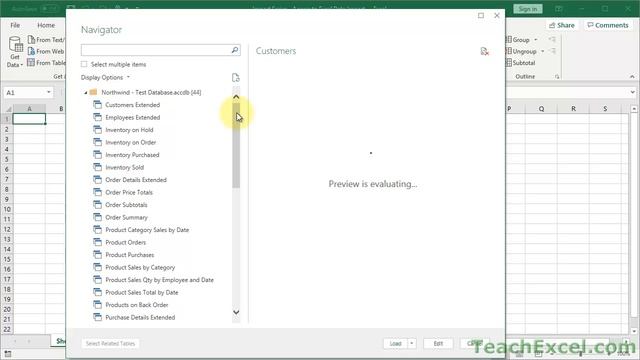Click the refresh page icon beside Display Options
The image size is (640, 360).
point(236,78)
